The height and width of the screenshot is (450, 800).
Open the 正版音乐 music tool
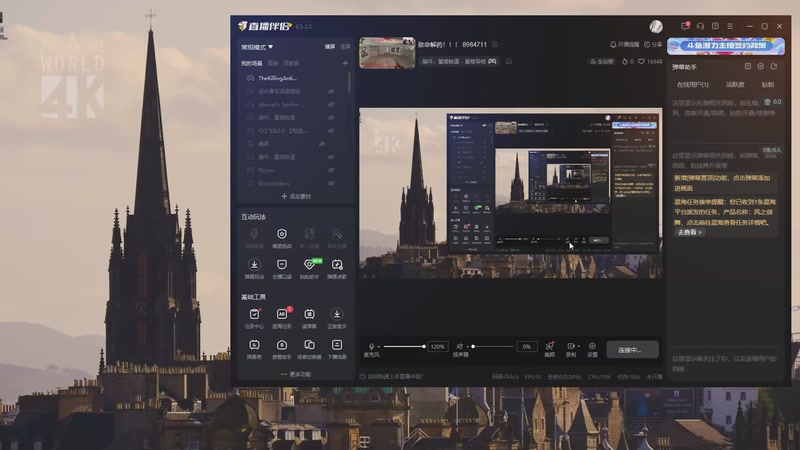337,318
